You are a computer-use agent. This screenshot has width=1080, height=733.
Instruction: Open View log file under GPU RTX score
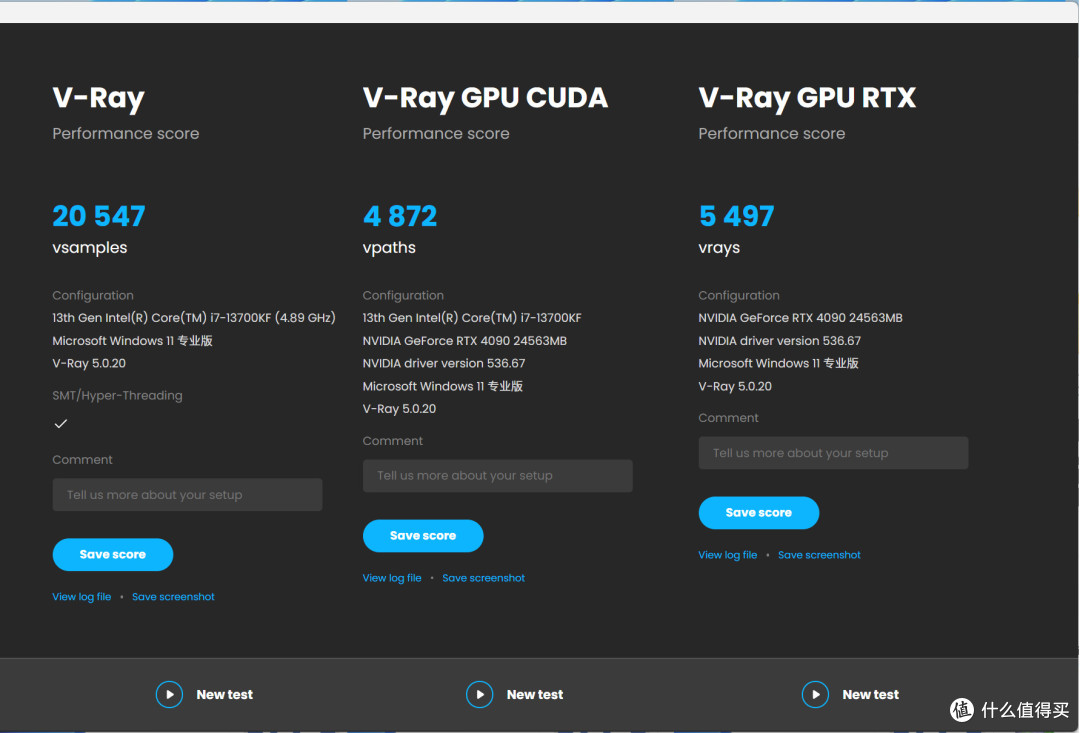click(x=727, y=555)
